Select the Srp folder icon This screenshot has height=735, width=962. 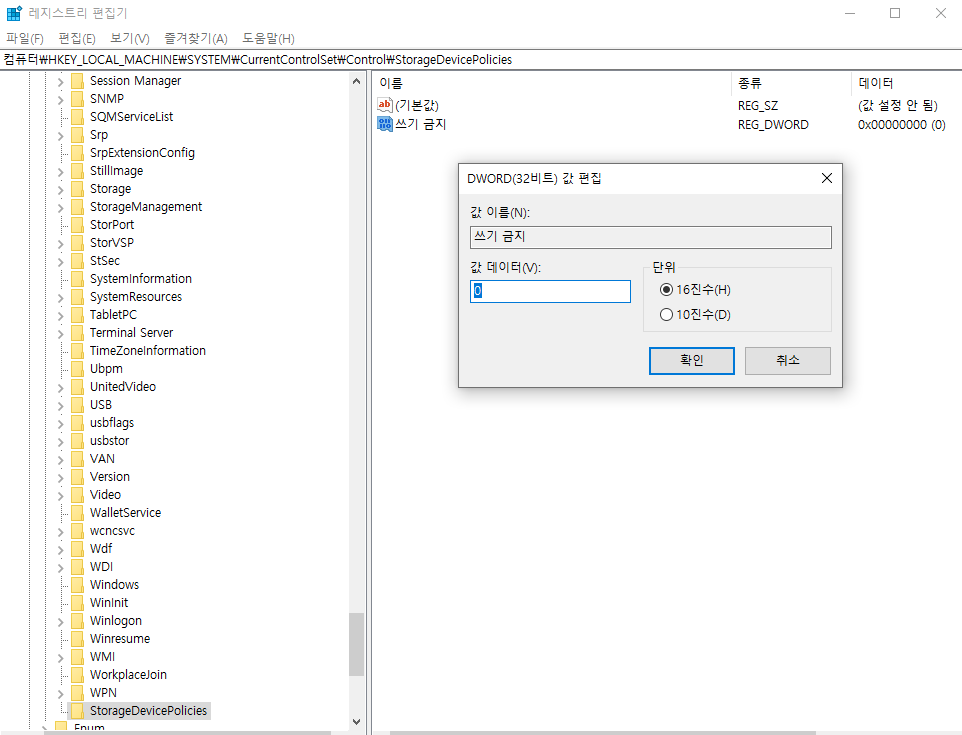(x=77, y=135)
